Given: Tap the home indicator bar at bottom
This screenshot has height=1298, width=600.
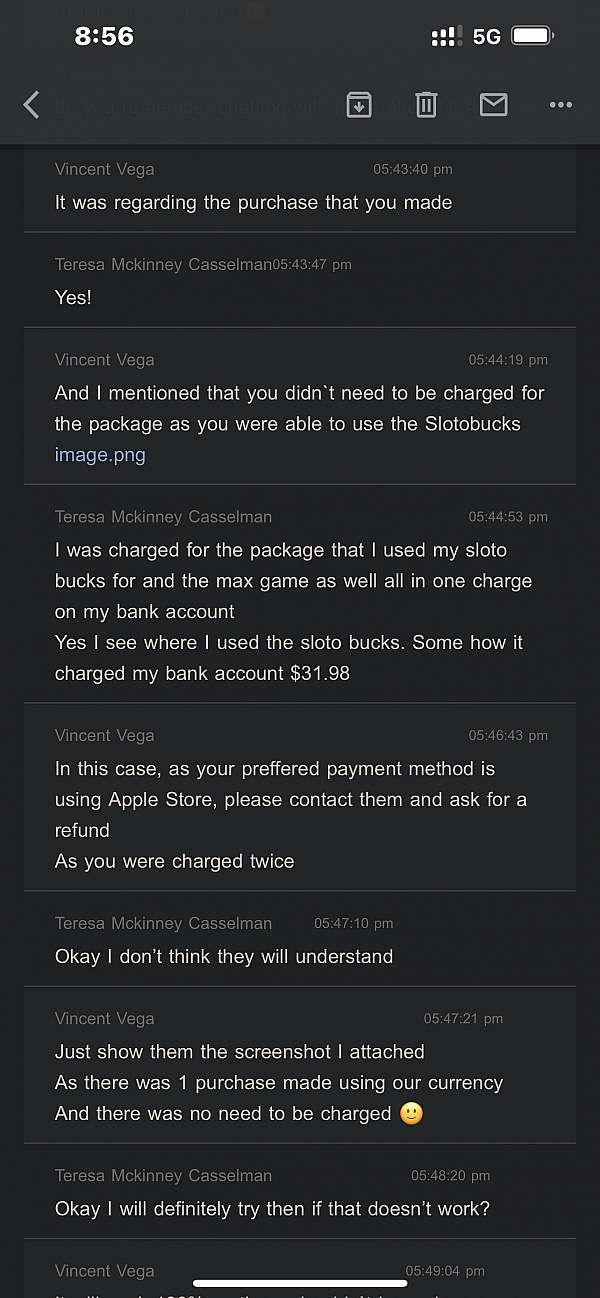Looking at the screenshot, I should click(300, 1283).
